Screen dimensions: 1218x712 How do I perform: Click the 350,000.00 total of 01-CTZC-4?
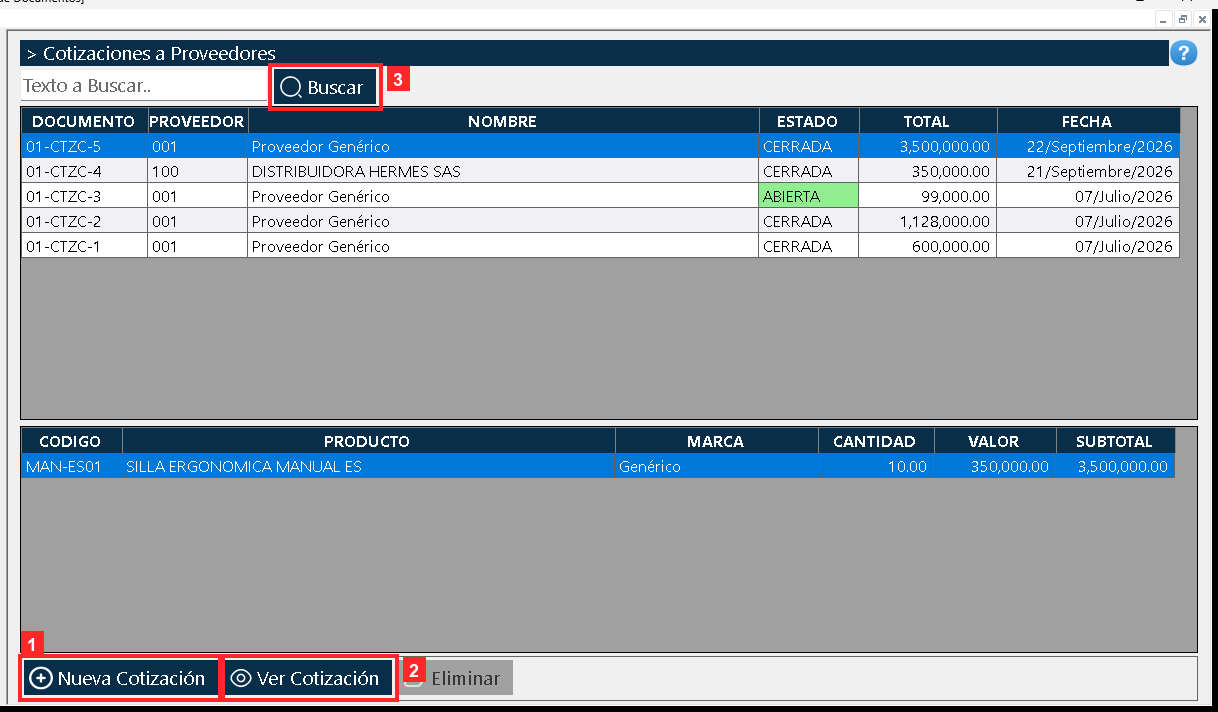point(927,171)
